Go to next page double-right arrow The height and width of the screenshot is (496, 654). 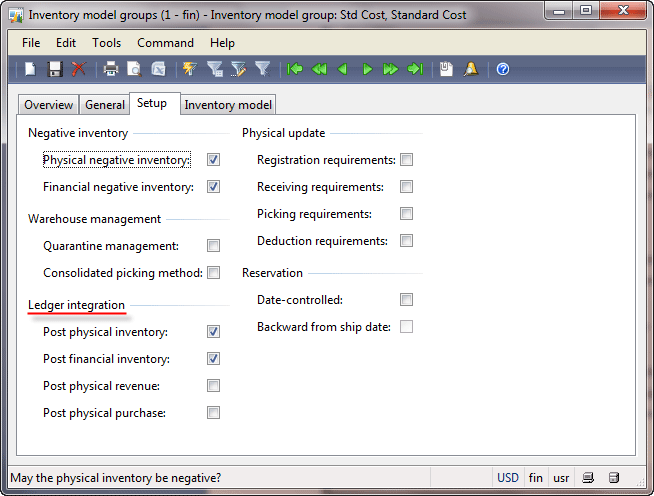point(390,69)
